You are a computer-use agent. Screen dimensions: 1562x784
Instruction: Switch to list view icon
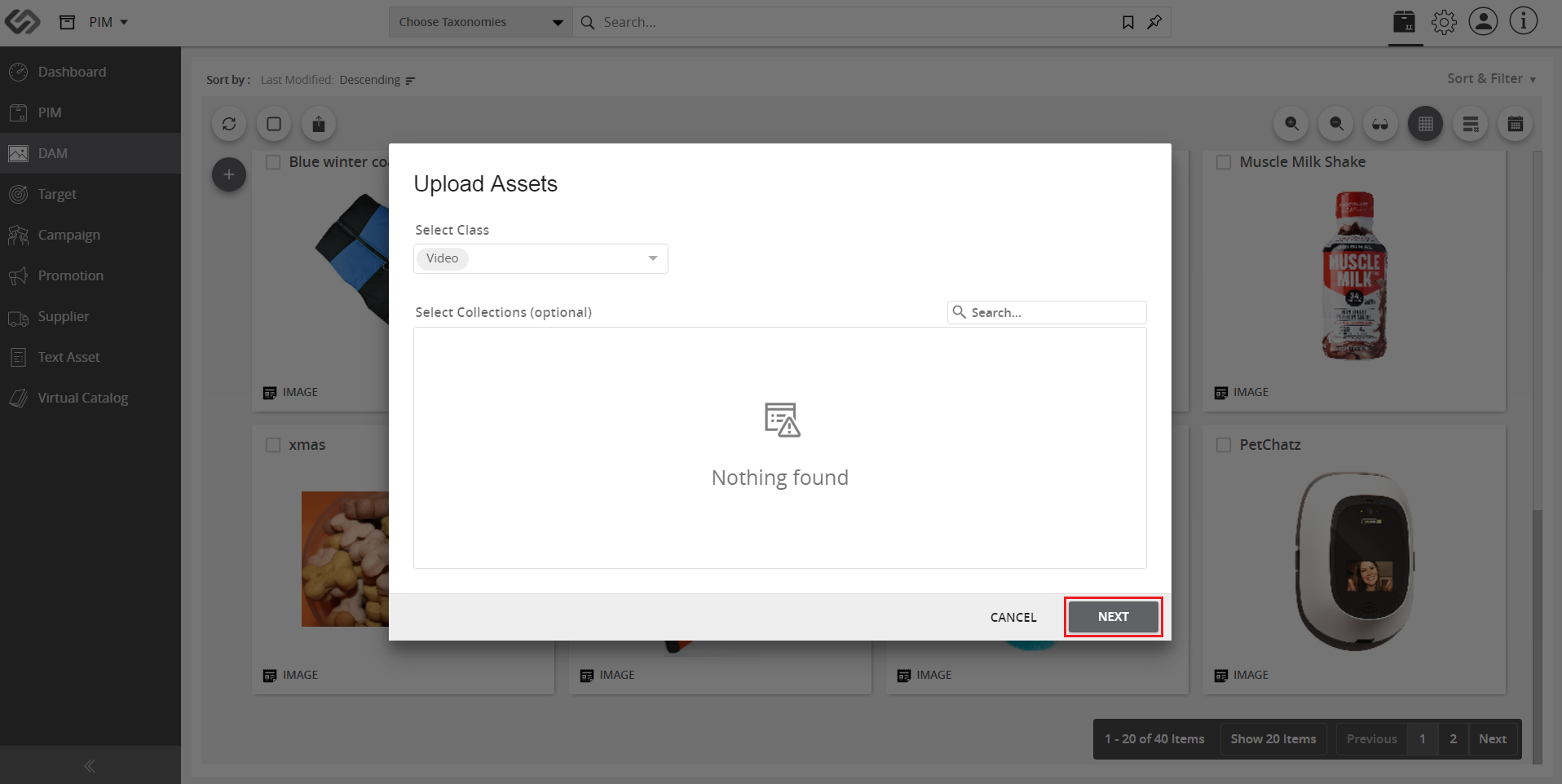[x=1471, y=124]
